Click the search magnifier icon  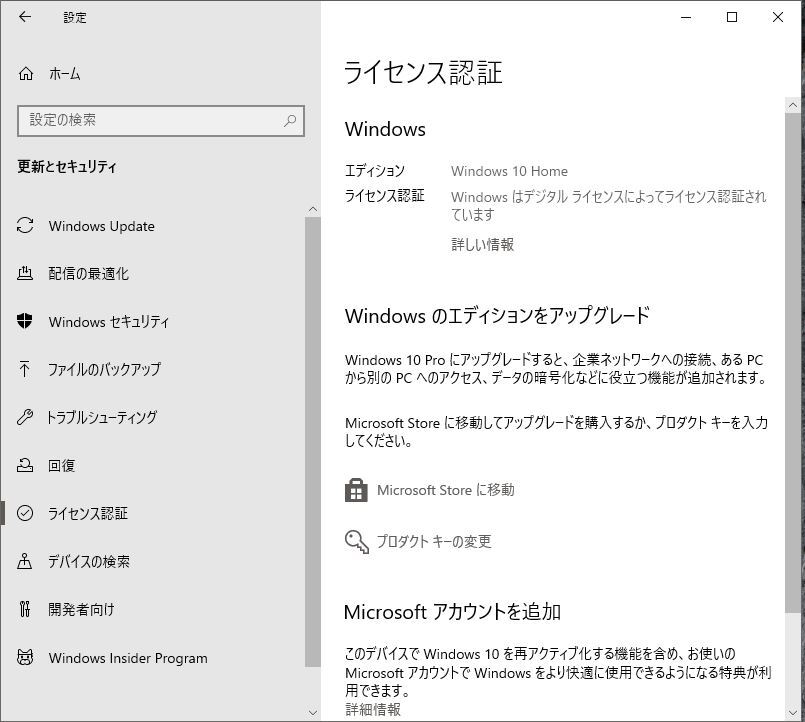(290, 121)
